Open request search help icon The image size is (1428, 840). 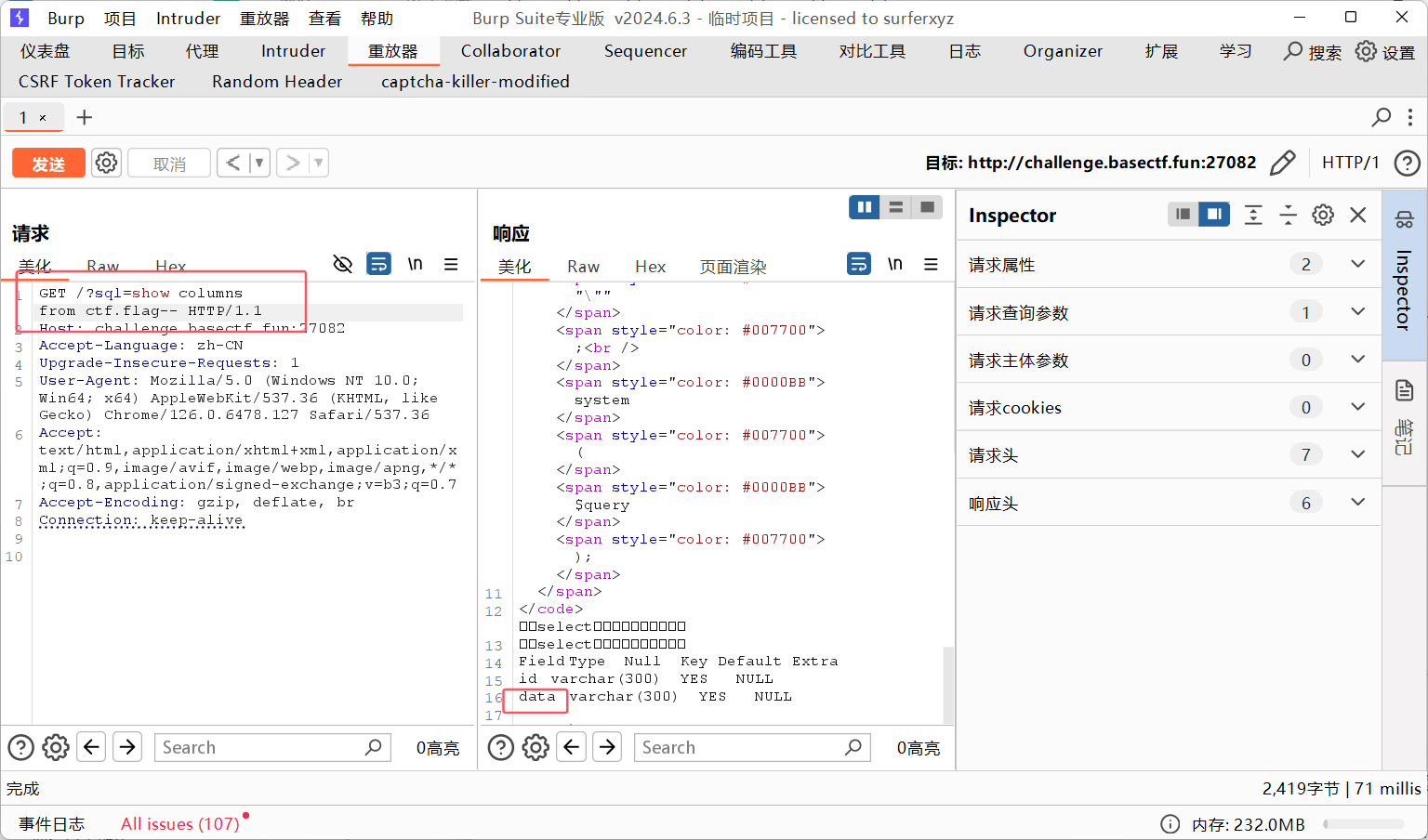click(x=20, y=747)
